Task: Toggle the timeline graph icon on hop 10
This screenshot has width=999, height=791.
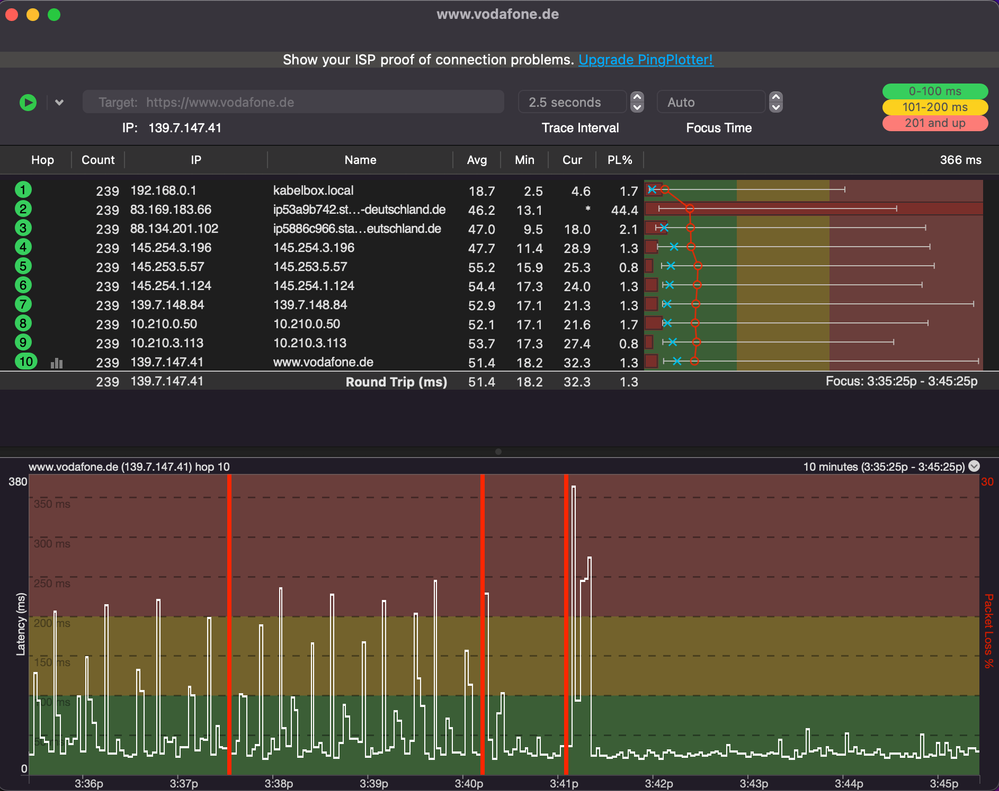Action: tap(57, 363)
